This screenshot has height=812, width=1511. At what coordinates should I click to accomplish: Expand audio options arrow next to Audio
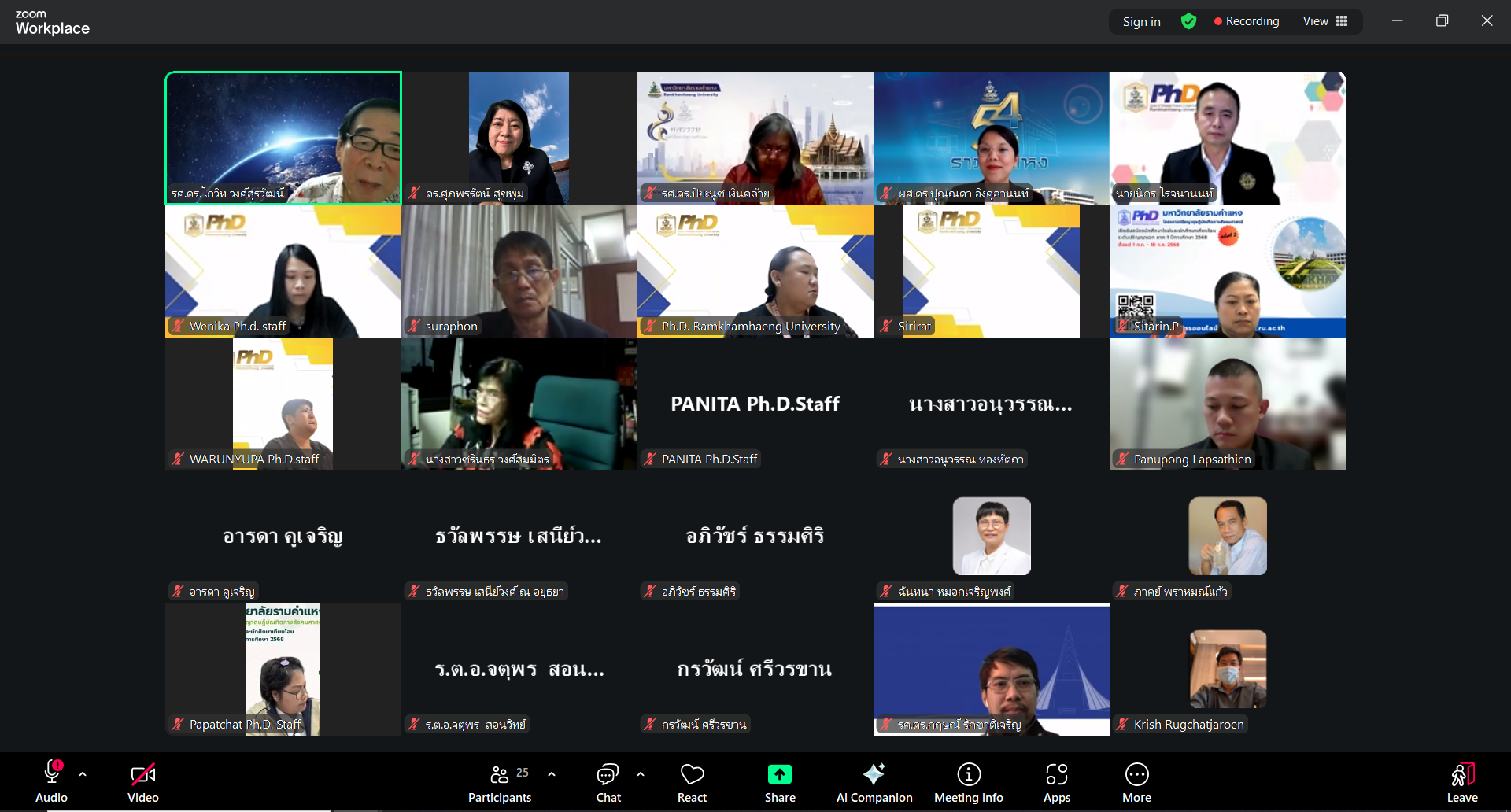(83, 774)
